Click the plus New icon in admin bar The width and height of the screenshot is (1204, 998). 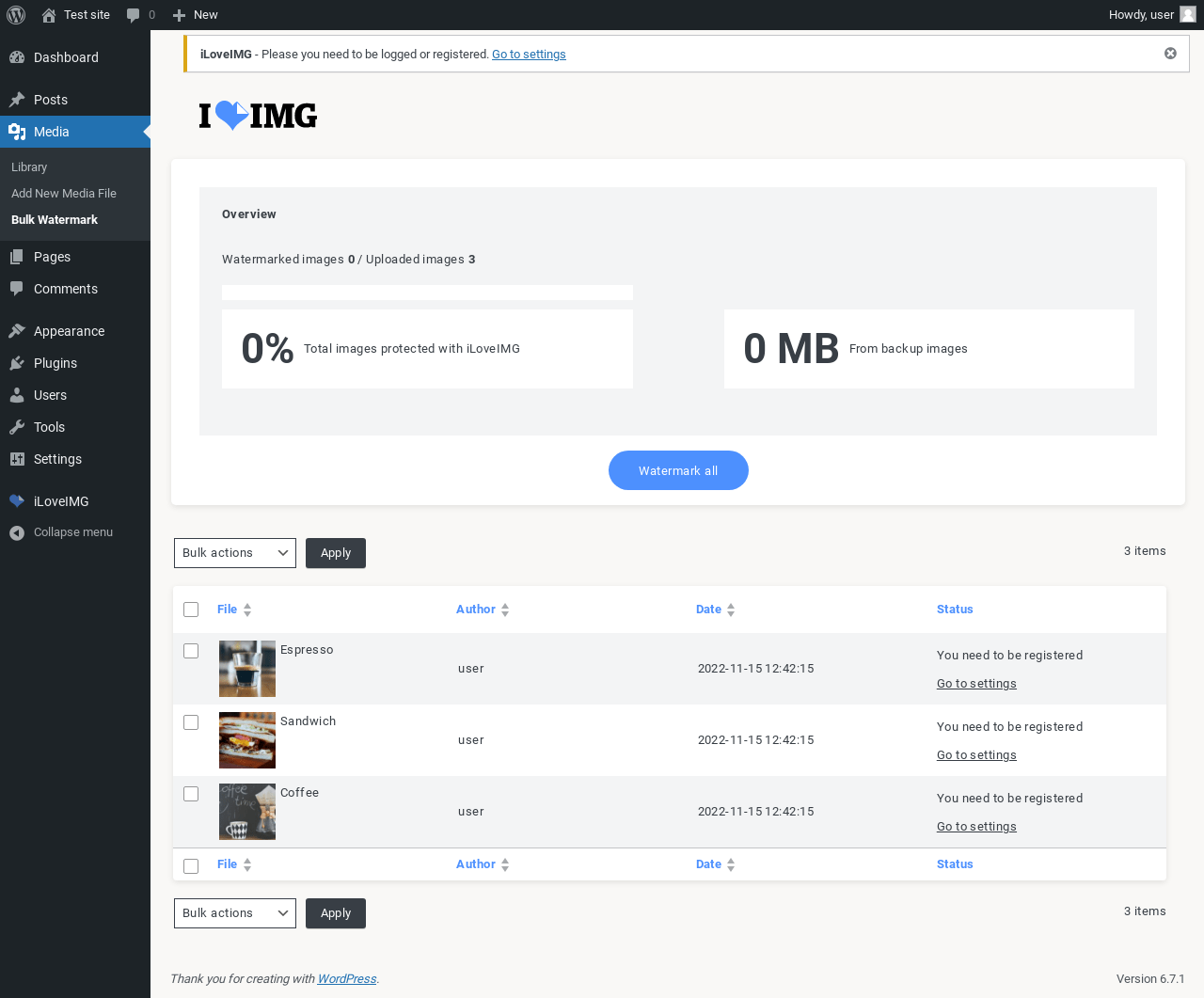point(179,15)
